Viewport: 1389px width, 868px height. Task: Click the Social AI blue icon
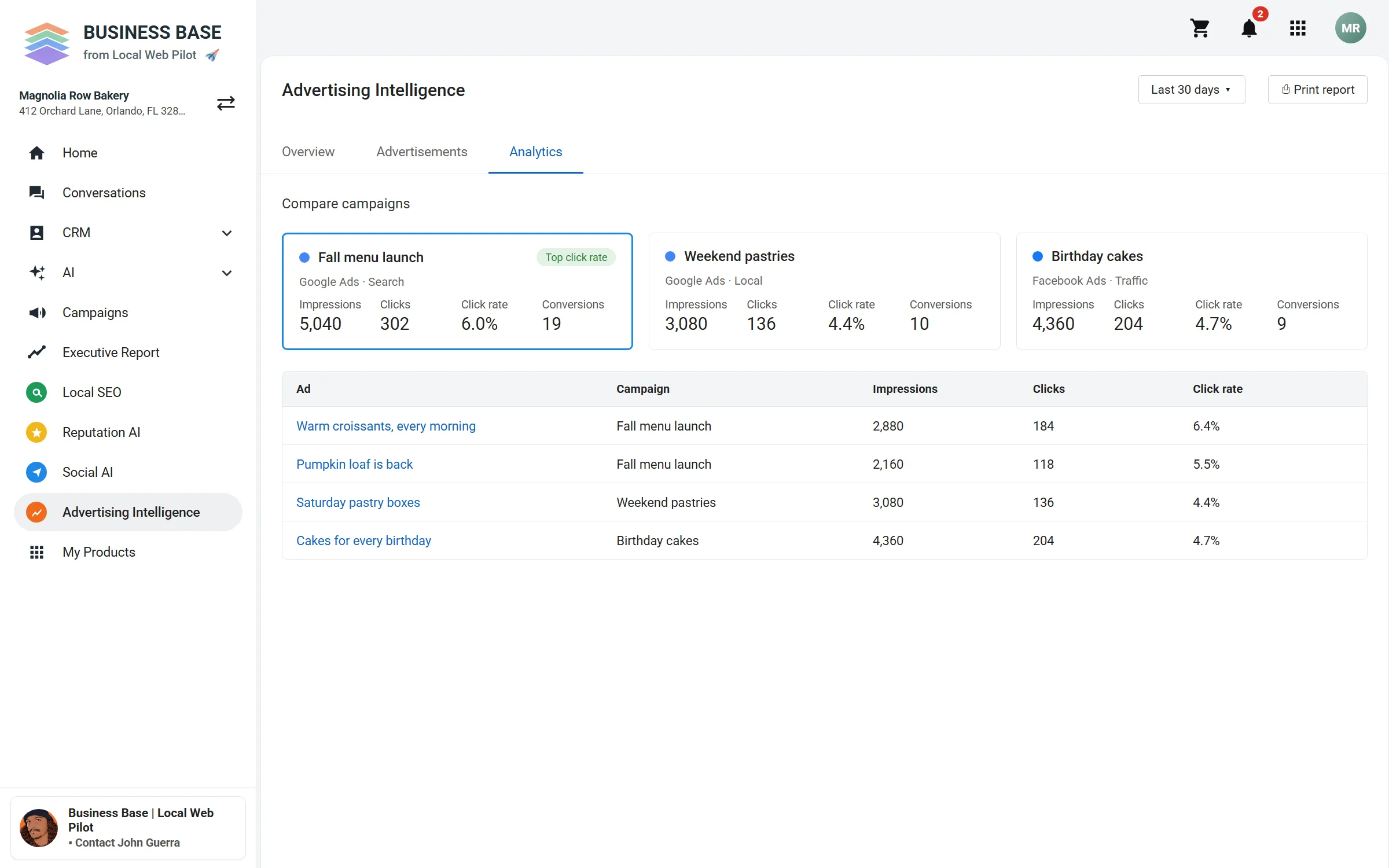(x=36, y=472)
